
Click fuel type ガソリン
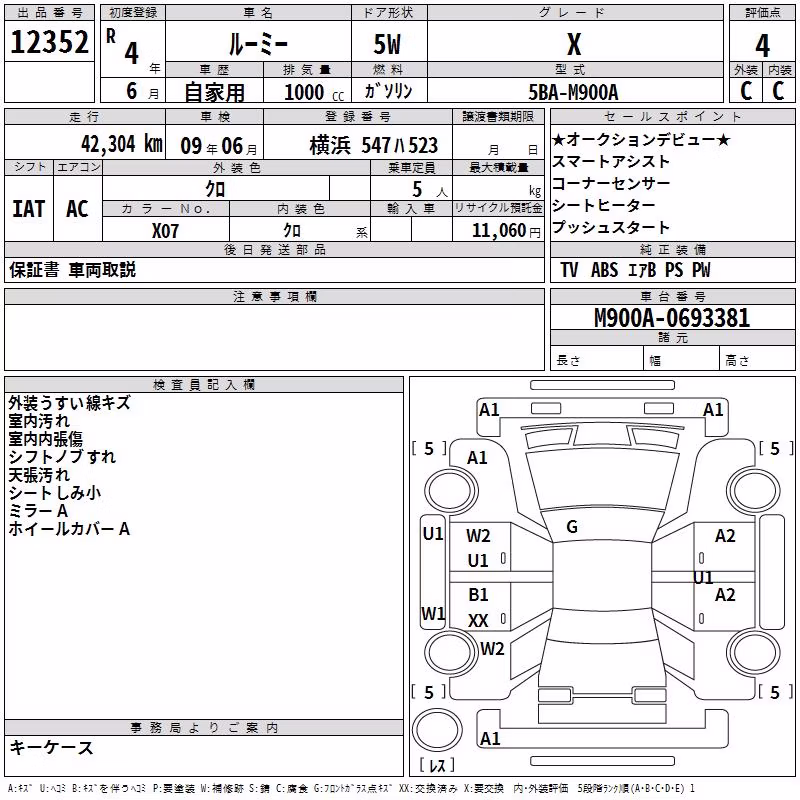click(388, 91)
